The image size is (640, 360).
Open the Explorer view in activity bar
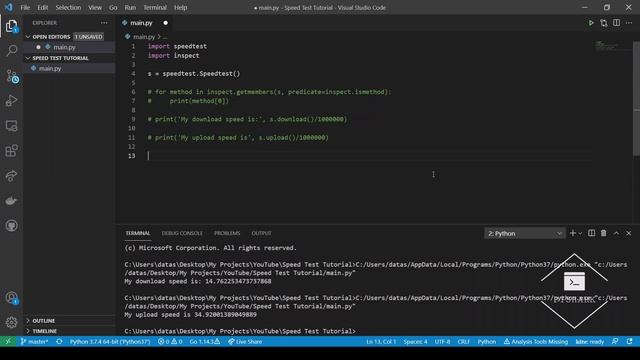pos(11,26)
